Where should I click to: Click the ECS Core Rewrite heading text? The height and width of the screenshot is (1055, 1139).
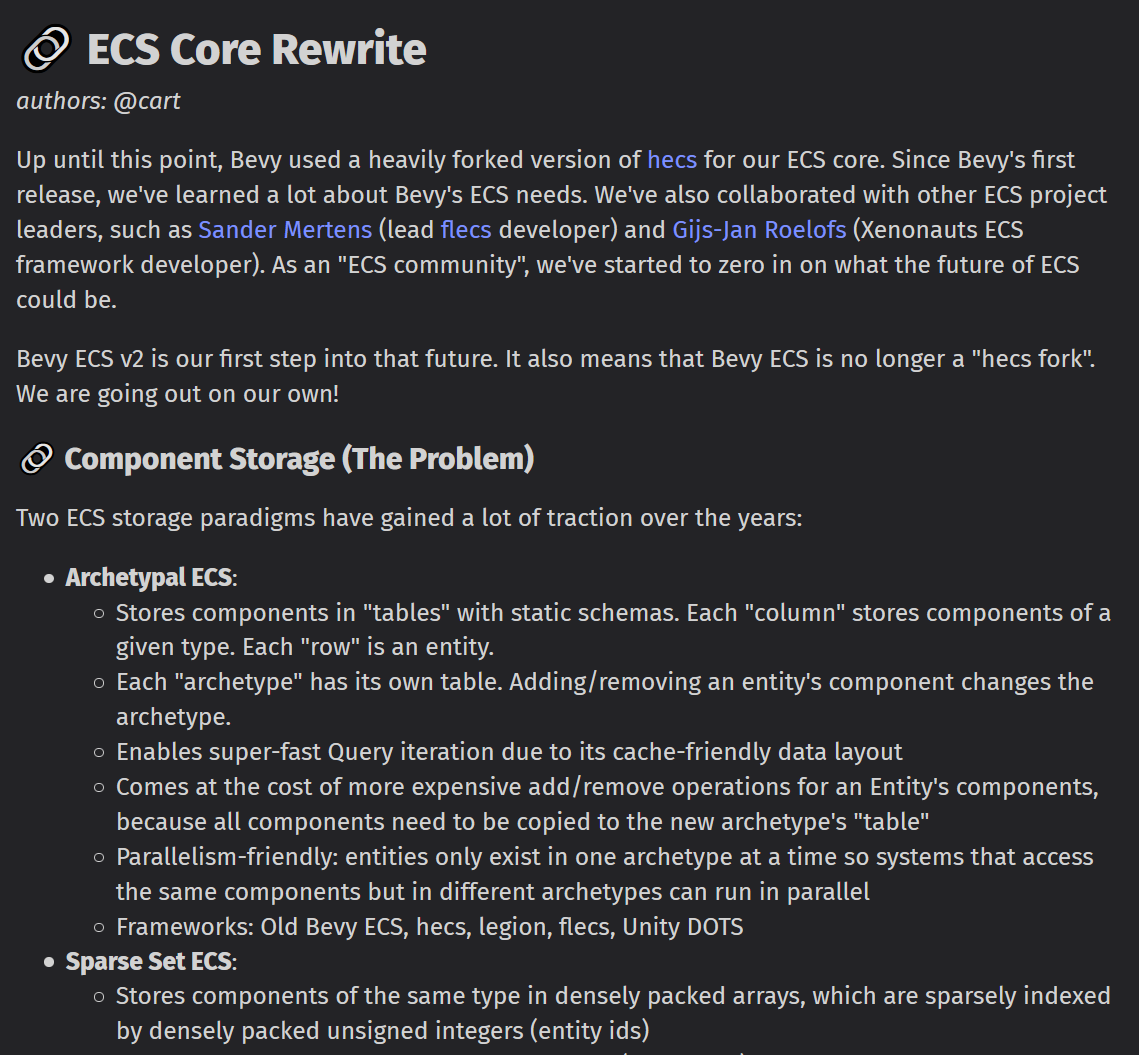pos(256,49)
